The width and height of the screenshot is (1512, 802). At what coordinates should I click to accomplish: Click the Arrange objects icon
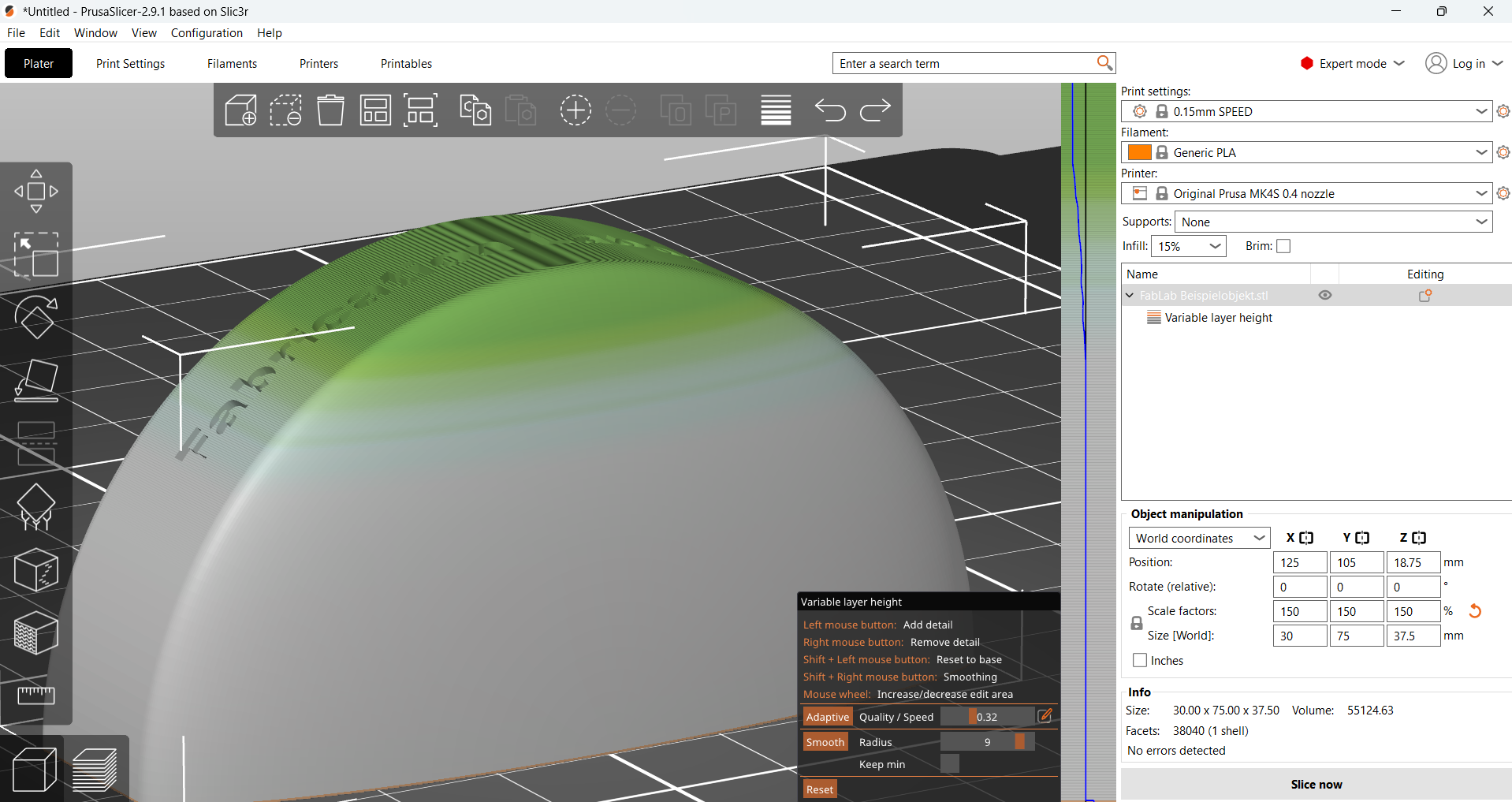point(375,110)
